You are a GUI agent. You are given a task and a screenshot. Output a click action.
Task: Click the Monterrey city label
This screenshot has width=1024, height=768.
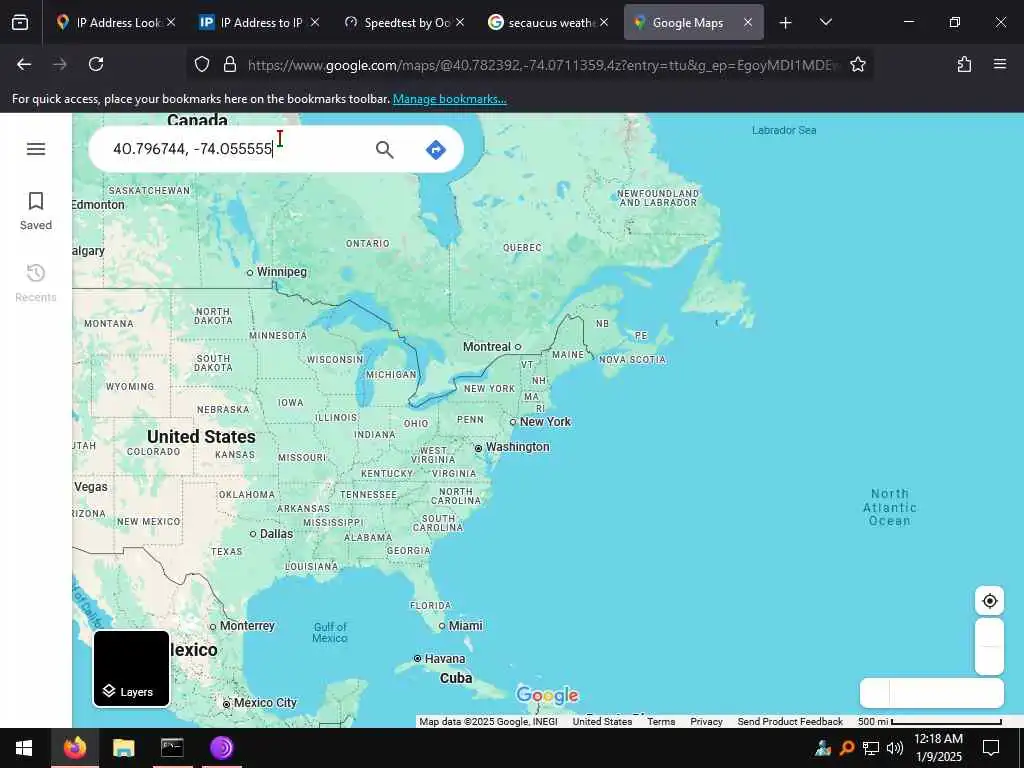point(247,626)
